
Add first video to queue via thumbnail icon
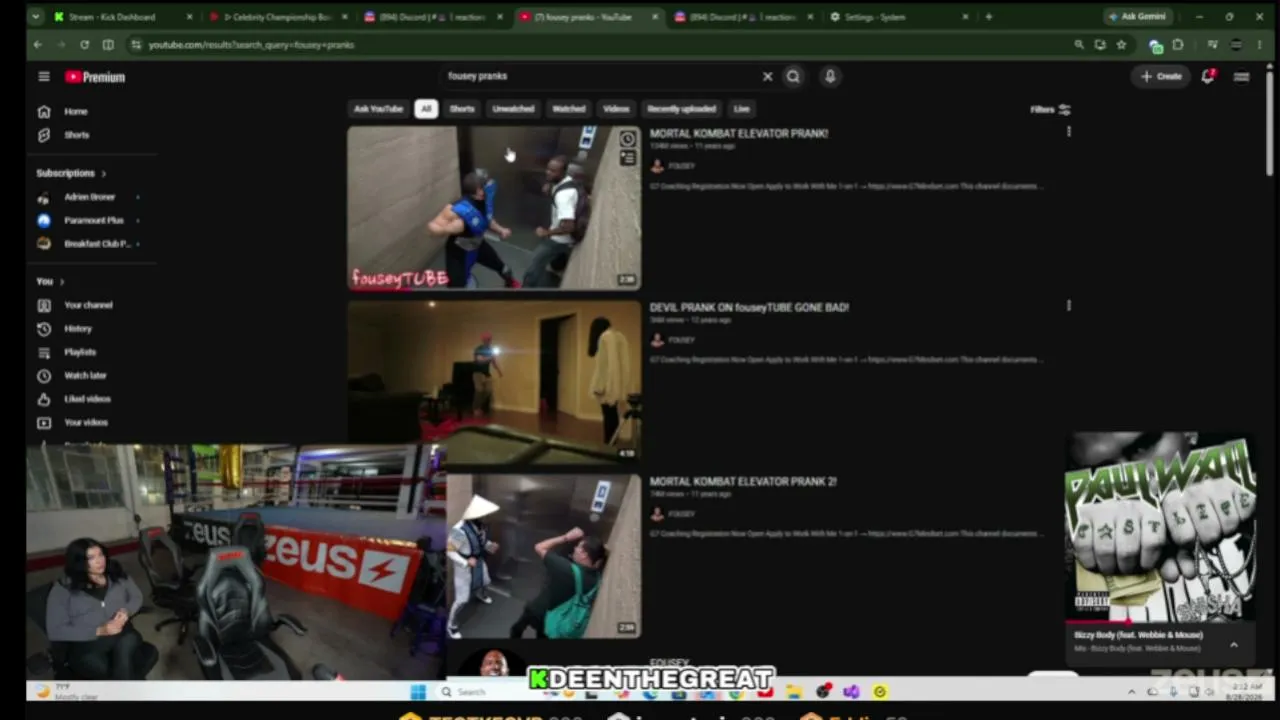627,158
